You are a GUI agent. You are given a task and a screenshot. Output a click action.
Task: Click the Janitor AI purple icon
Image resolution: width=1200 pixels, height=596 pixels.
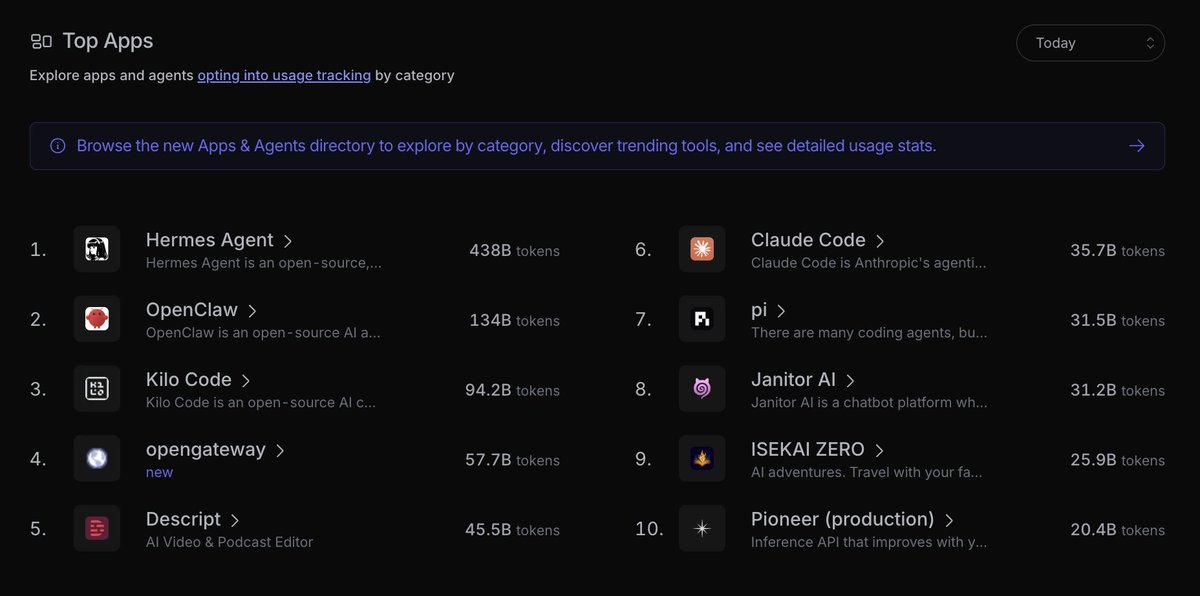point(702,389)
